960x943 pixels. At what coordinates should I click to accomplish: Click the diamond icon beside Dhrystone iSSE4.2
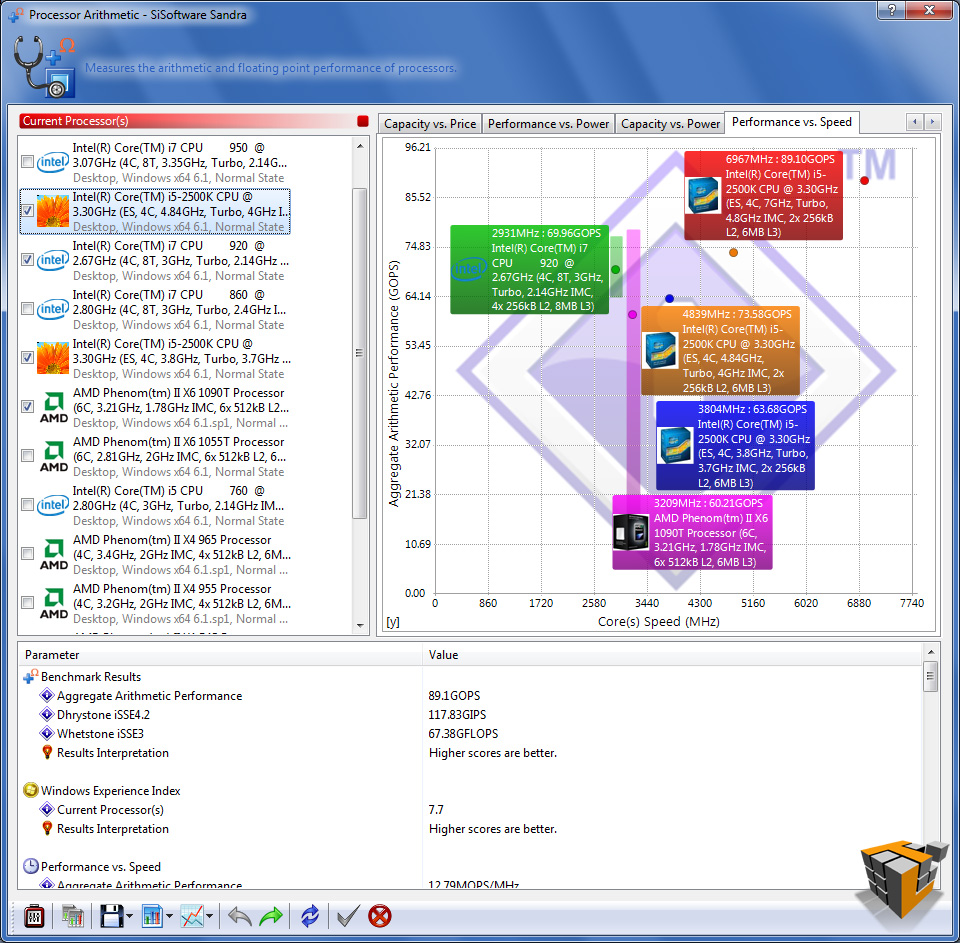click(x=47, y=715)
